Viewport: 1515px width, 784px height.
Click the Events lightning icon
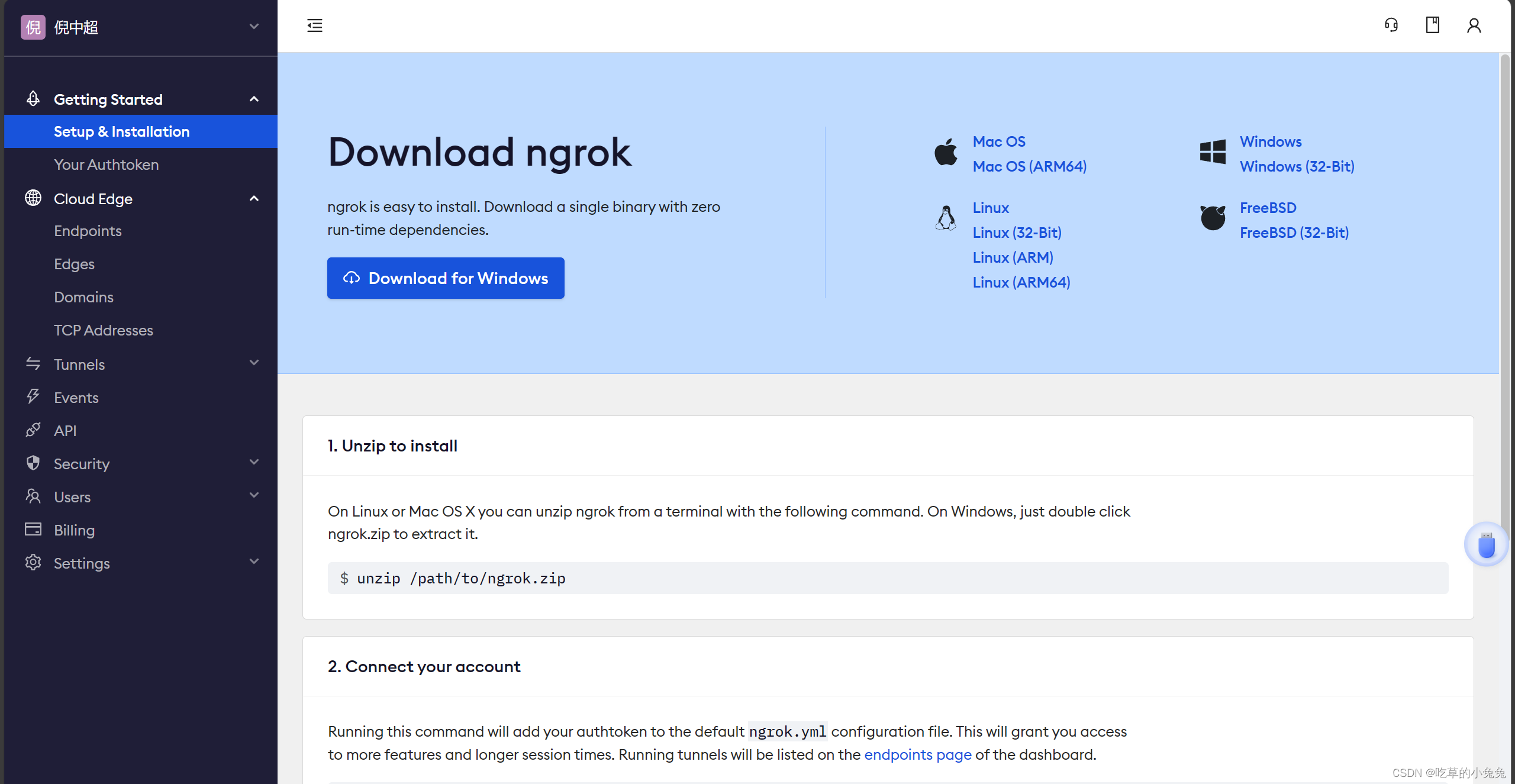click(x=33, y=396)
